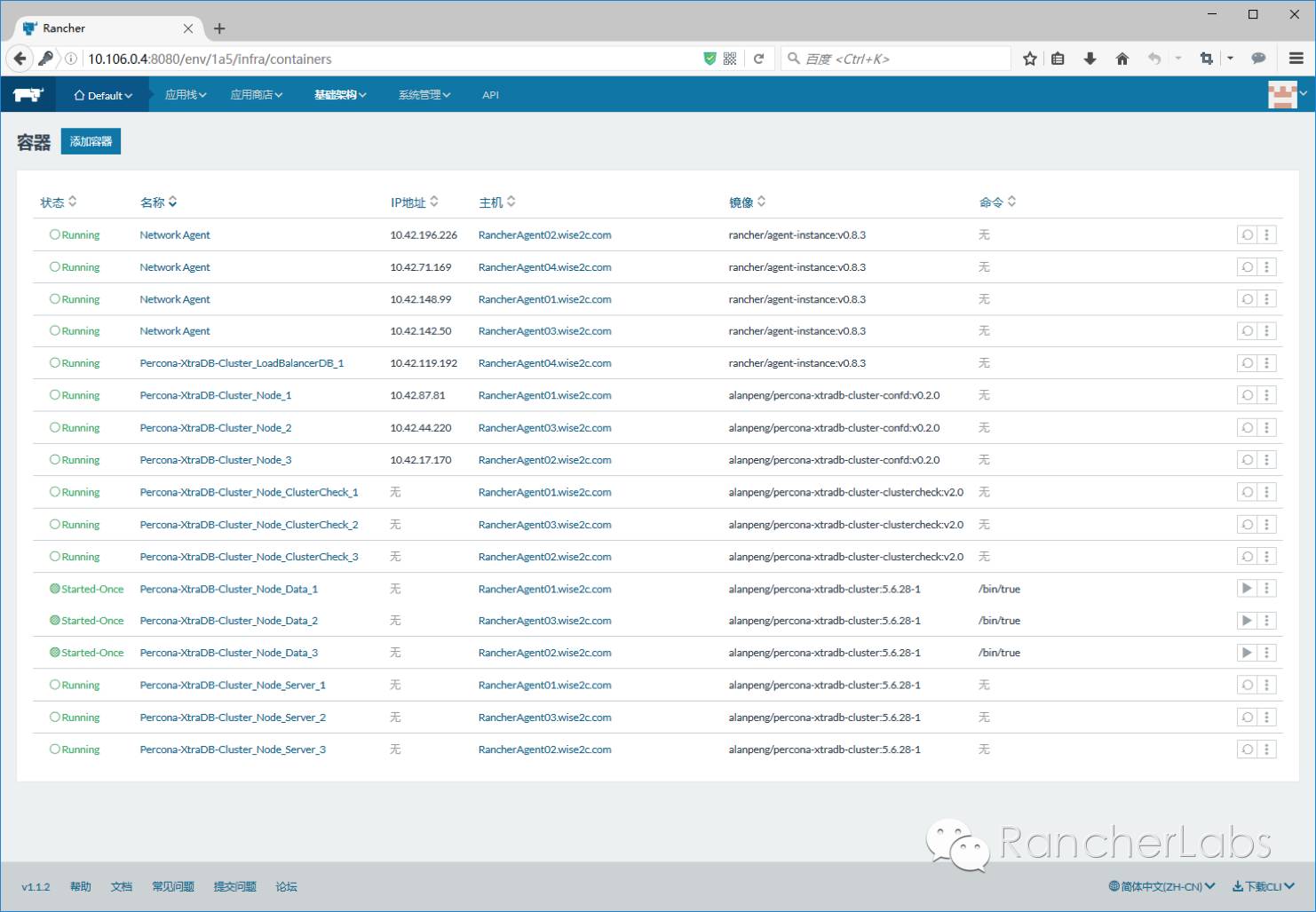The height and width of the screenshot is (912, 1316).
Task: Open the 文档 footer link
Action: [x=122, y=886]
